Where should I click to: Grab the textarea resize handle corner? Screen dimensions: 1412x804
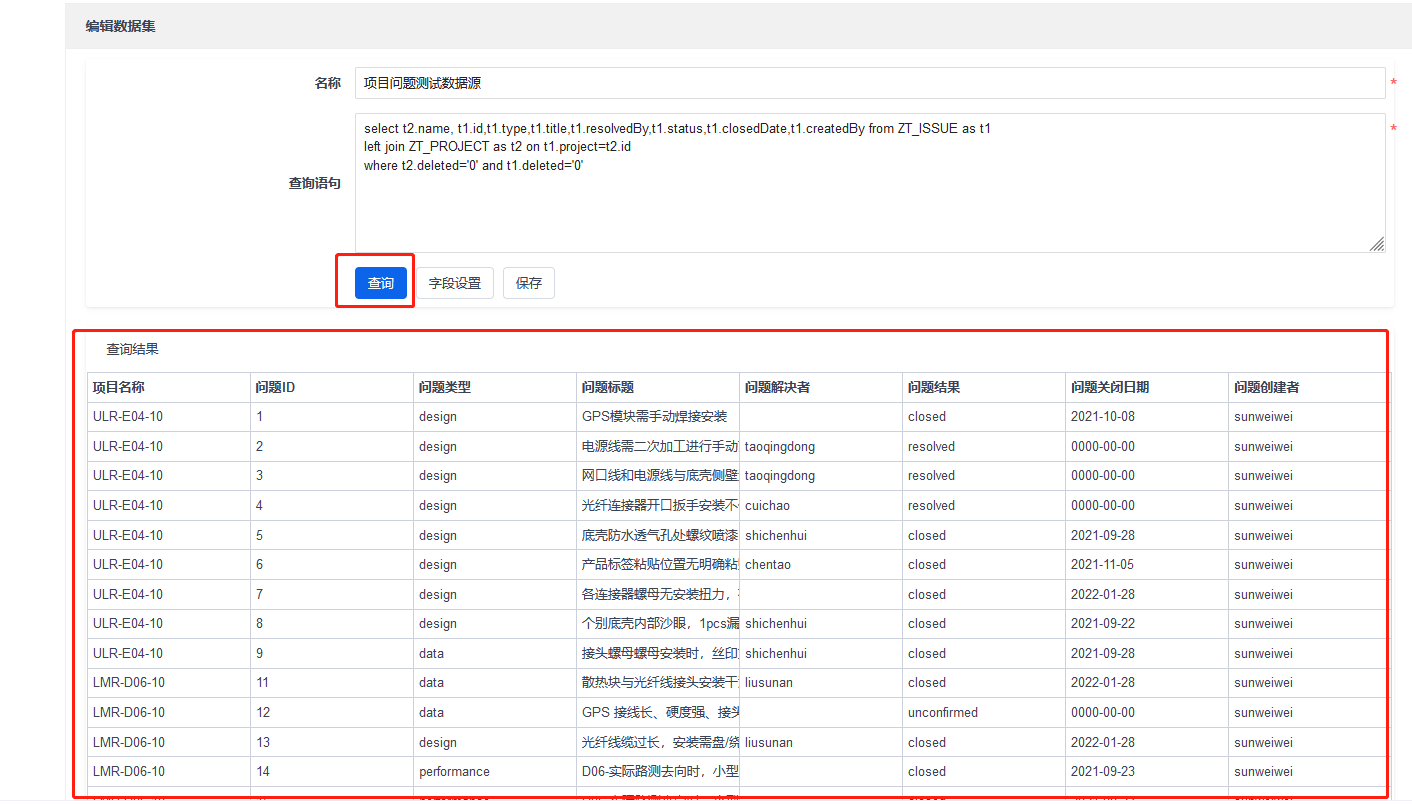(x=1377, y=244)
